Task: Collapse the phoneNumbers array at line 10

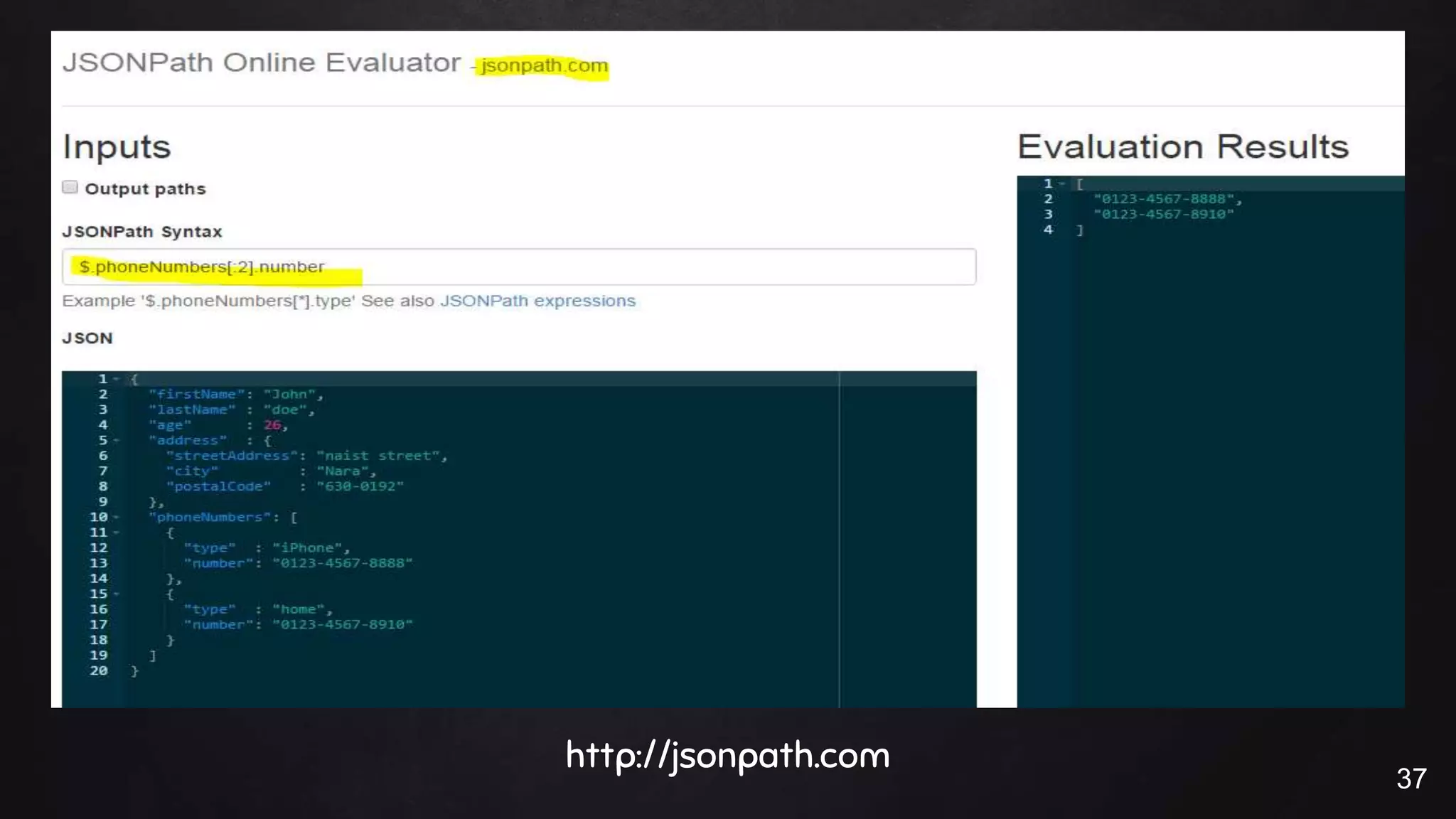Action: (x=117, y=518)
